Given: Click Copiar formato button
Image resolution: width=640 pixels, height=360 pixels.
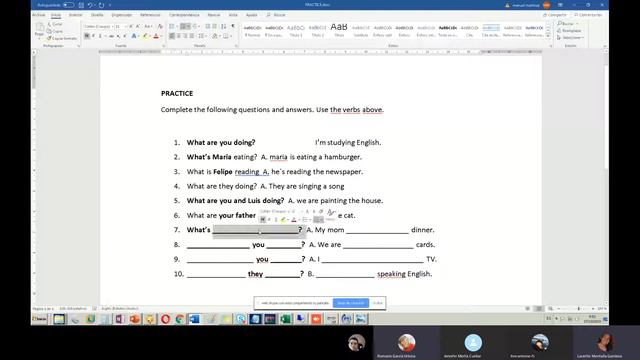Looking at the screenshot, I should click(62, 38).
